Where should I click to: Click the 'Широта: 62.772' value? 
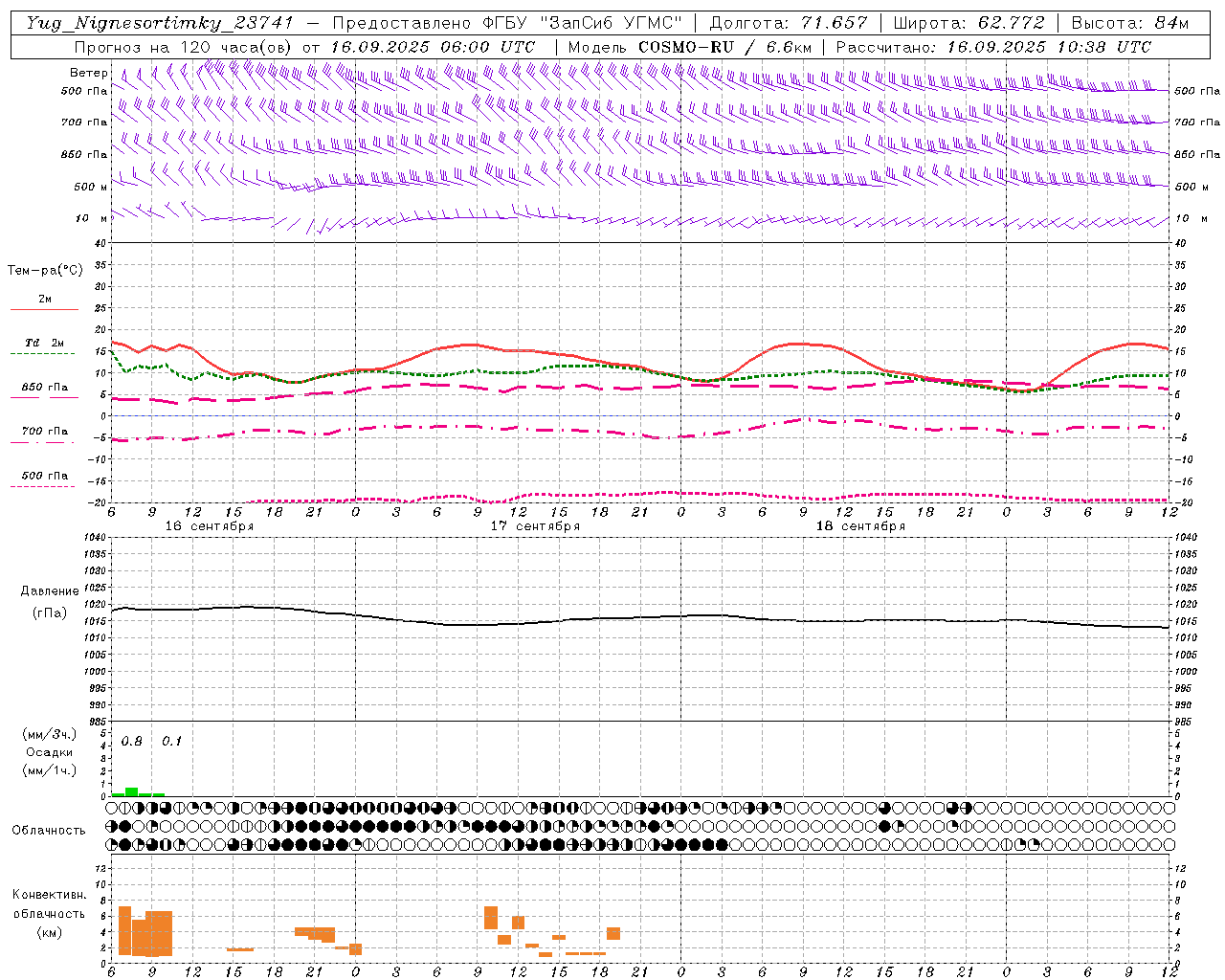tap(969, 23)
